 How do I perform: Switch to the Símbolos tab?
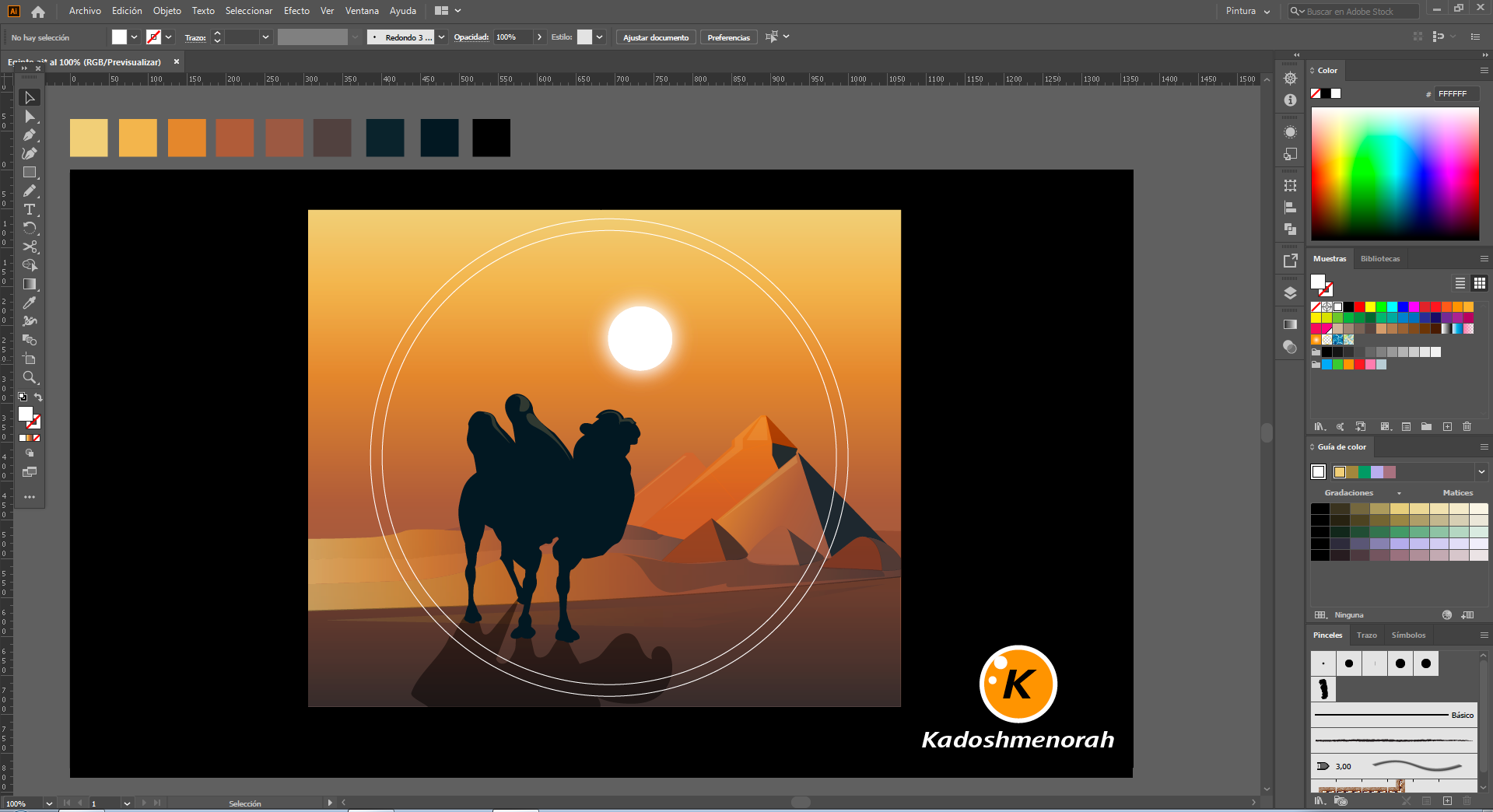[1408, 635]
